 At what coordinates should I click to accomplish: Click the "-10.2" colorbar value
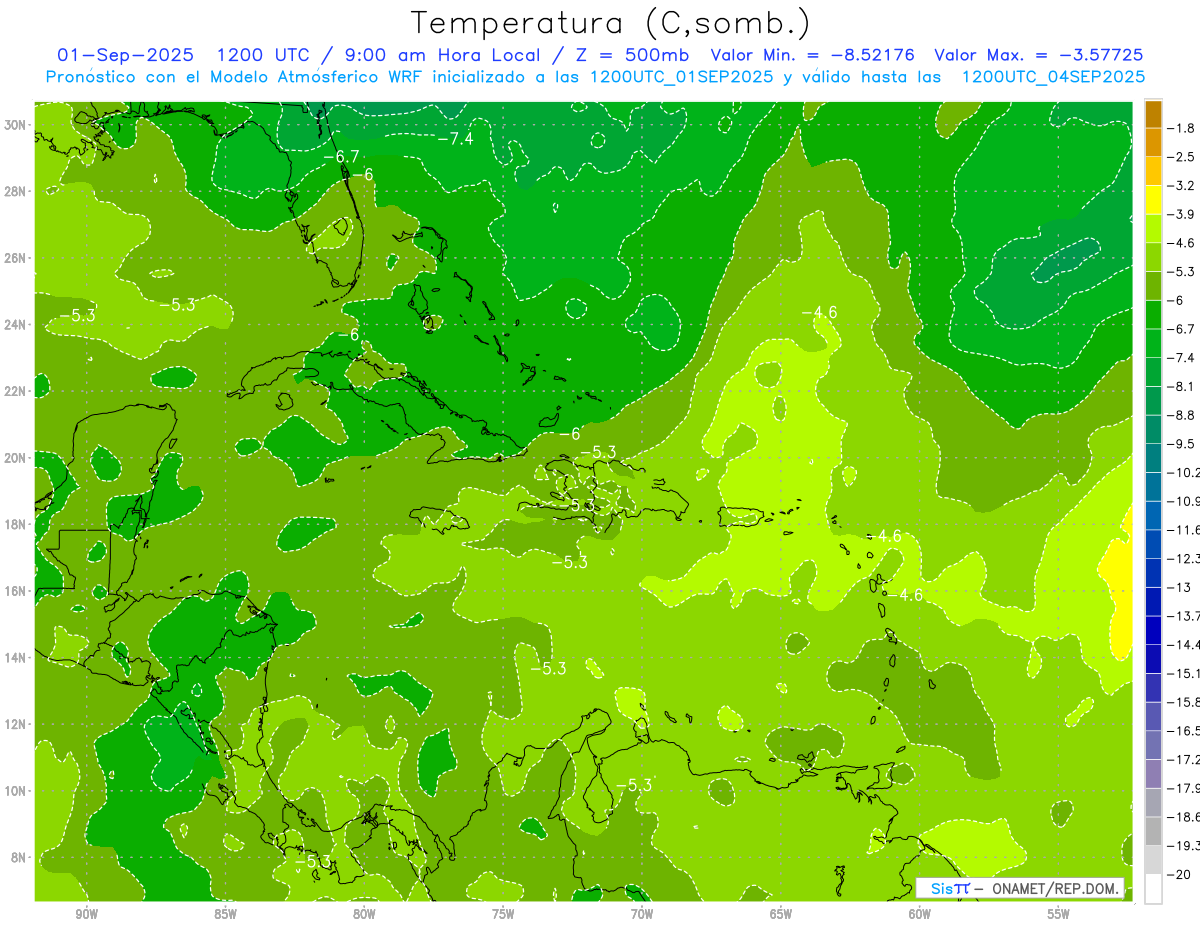[x=1184, y=473]
